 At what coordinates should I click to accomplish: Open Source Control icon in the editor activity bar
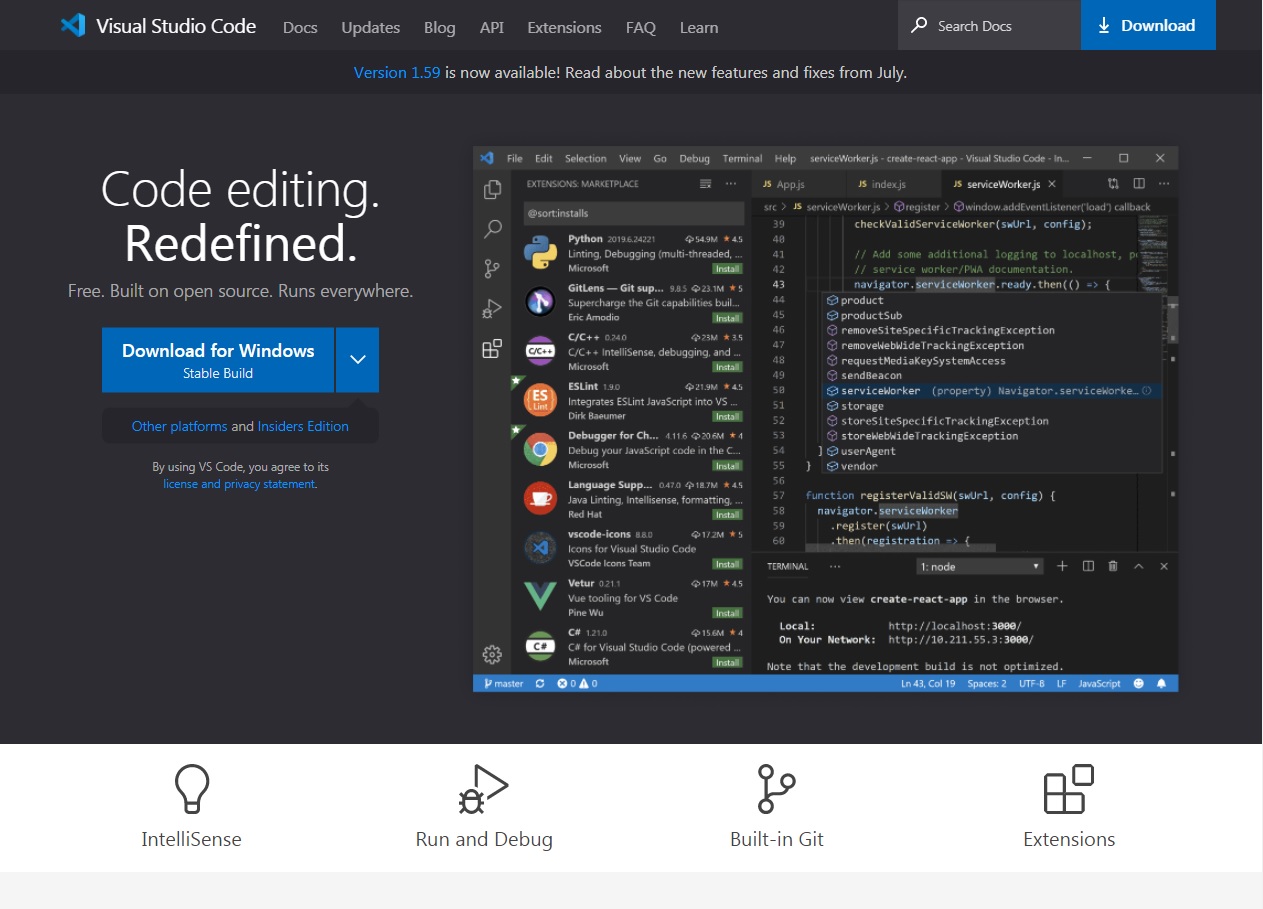[x=492, y=268]
